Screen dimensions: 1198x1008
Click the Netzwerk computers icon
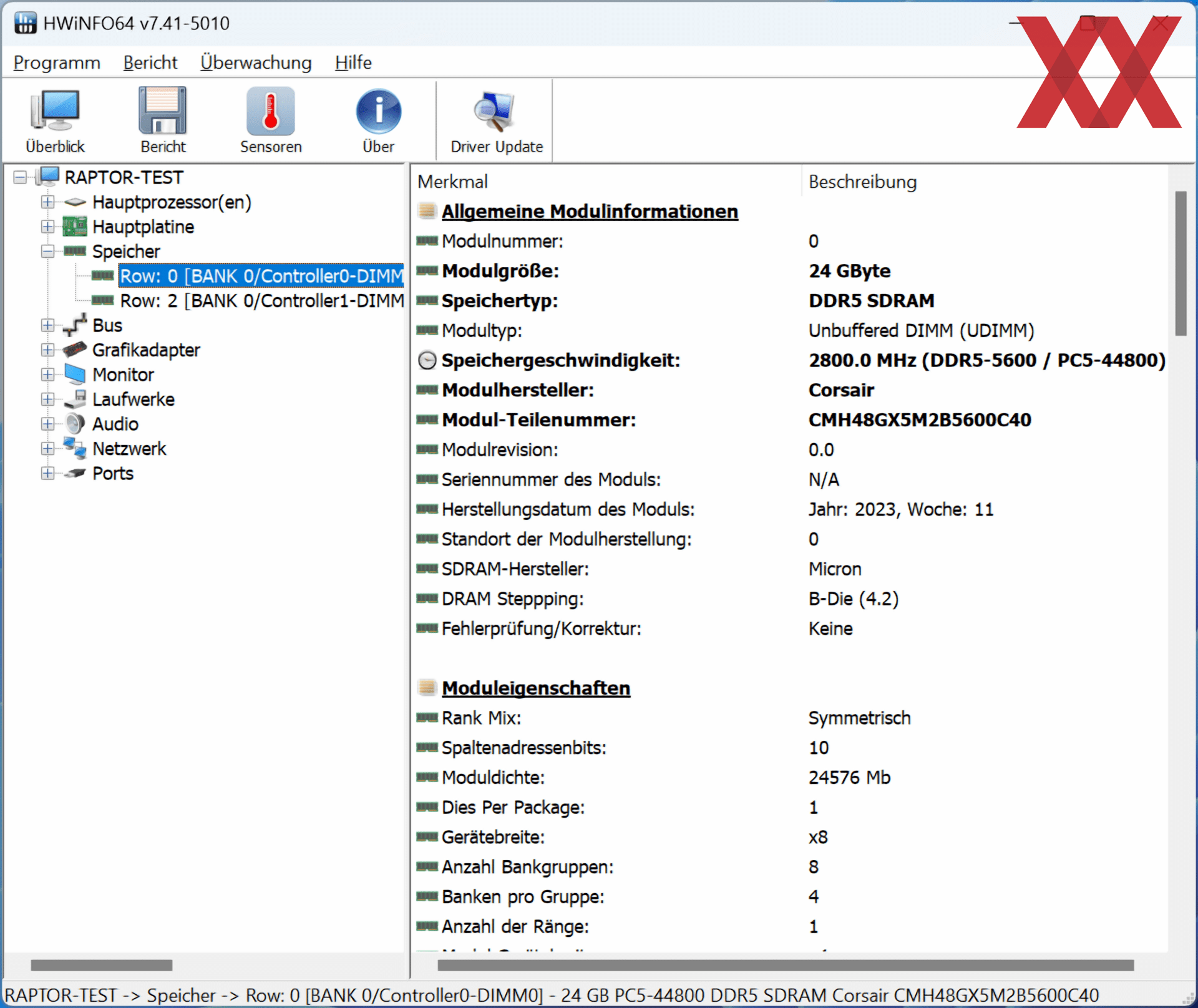click(75, 449)
